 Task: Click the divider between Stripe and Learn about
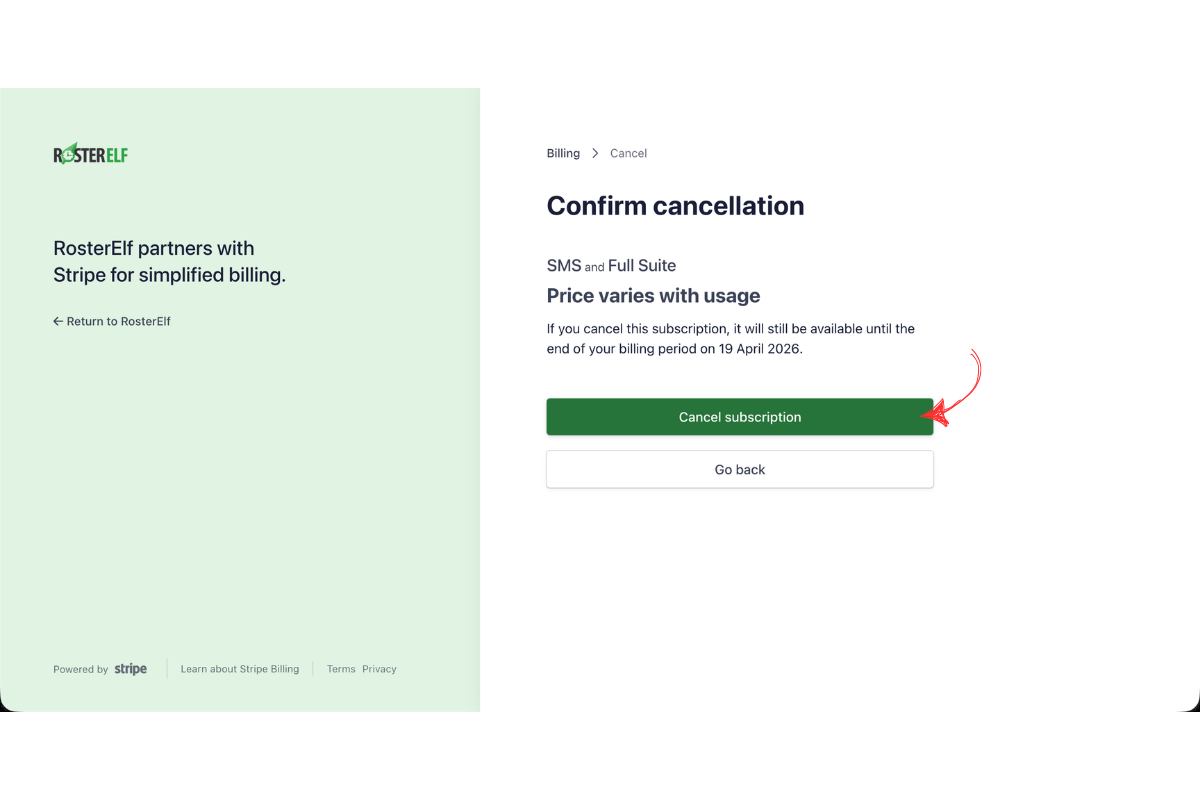(x=164, y=668)
